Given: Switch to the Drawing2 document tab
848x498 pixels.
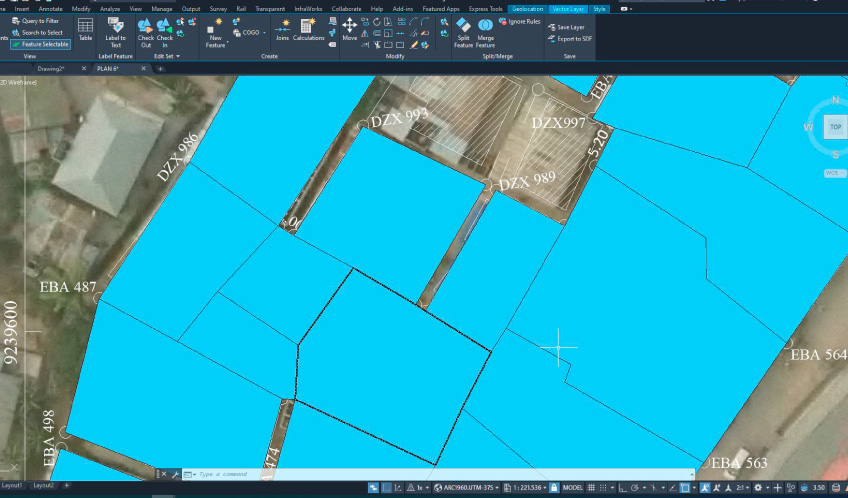Looking at the screenshot, I should coord(50,69).
